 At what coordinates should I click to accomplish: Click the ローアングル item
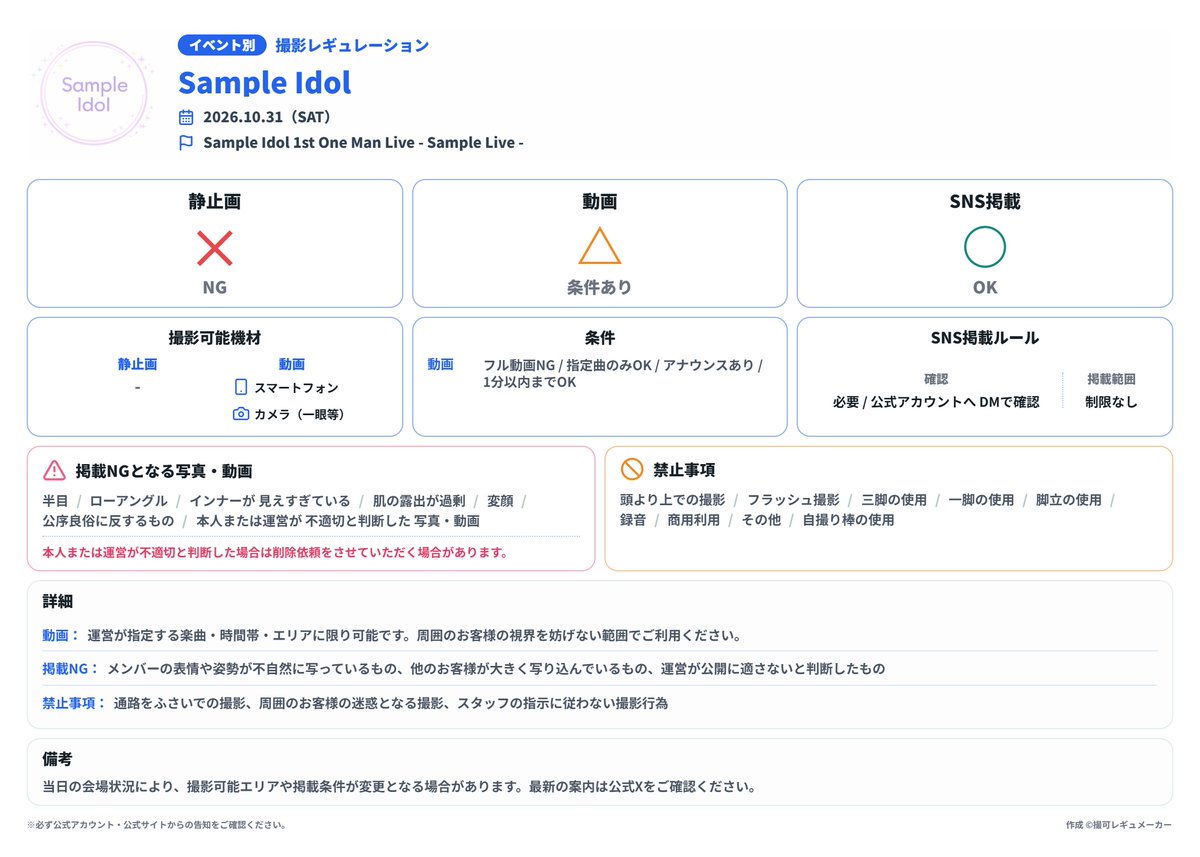pos(129,500)
